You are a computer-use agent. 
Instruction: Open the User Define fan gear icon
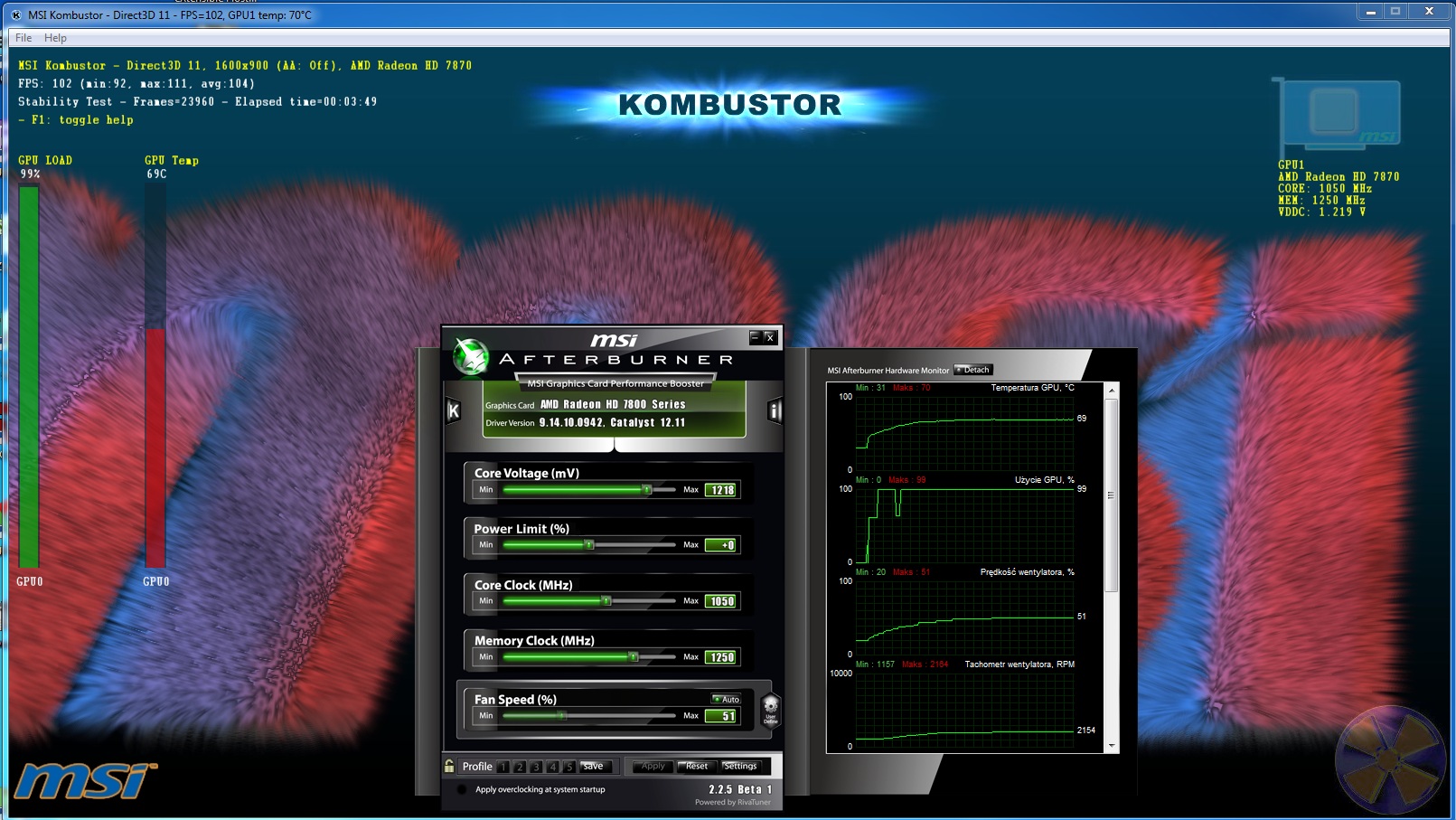pos(770,709)
